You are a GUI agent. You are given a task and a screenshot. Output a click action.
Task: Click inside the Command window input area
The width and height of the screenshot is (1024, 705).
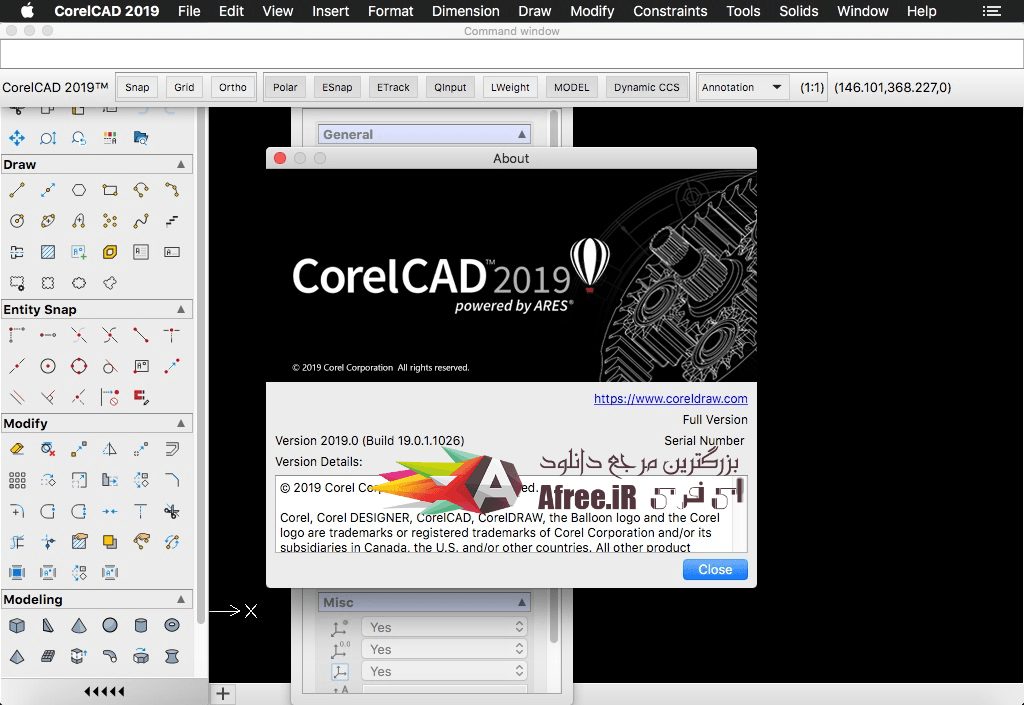[x=511, y=54]
